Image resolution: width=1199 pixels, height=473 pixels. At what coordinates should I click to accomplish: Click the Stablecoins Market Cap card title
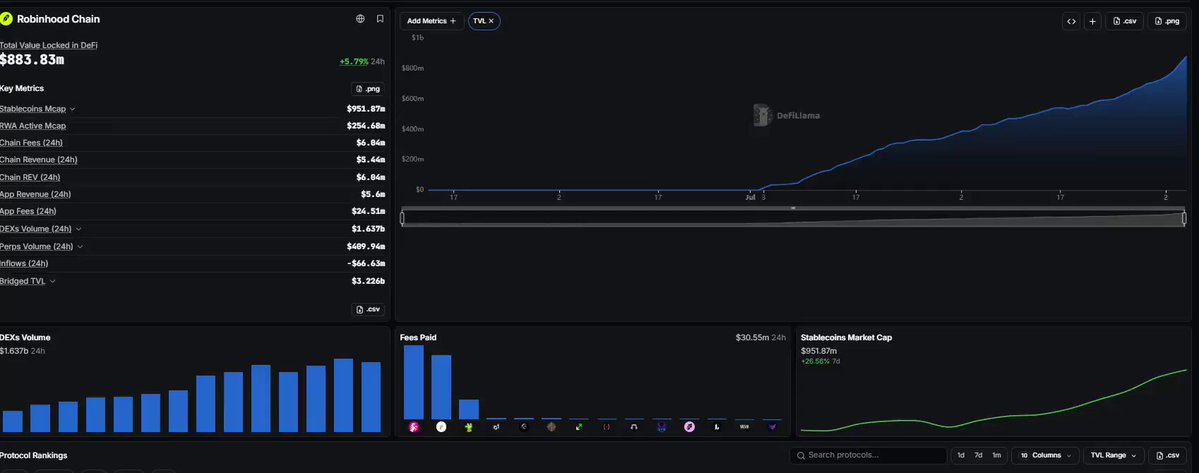pyautogui.click(x=846, y=337)
